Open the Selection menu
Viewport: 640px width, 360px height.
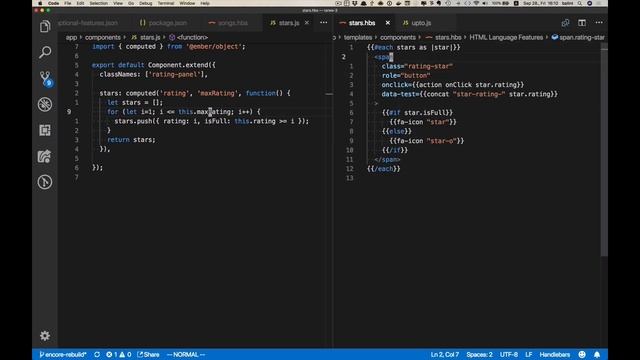99,3
